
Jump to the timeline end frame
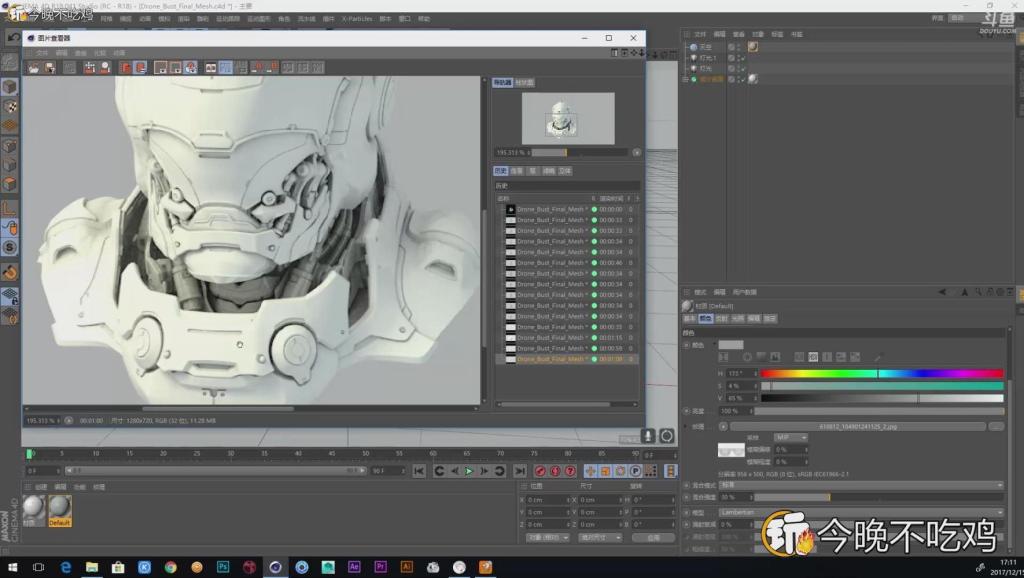click(520, 471)
